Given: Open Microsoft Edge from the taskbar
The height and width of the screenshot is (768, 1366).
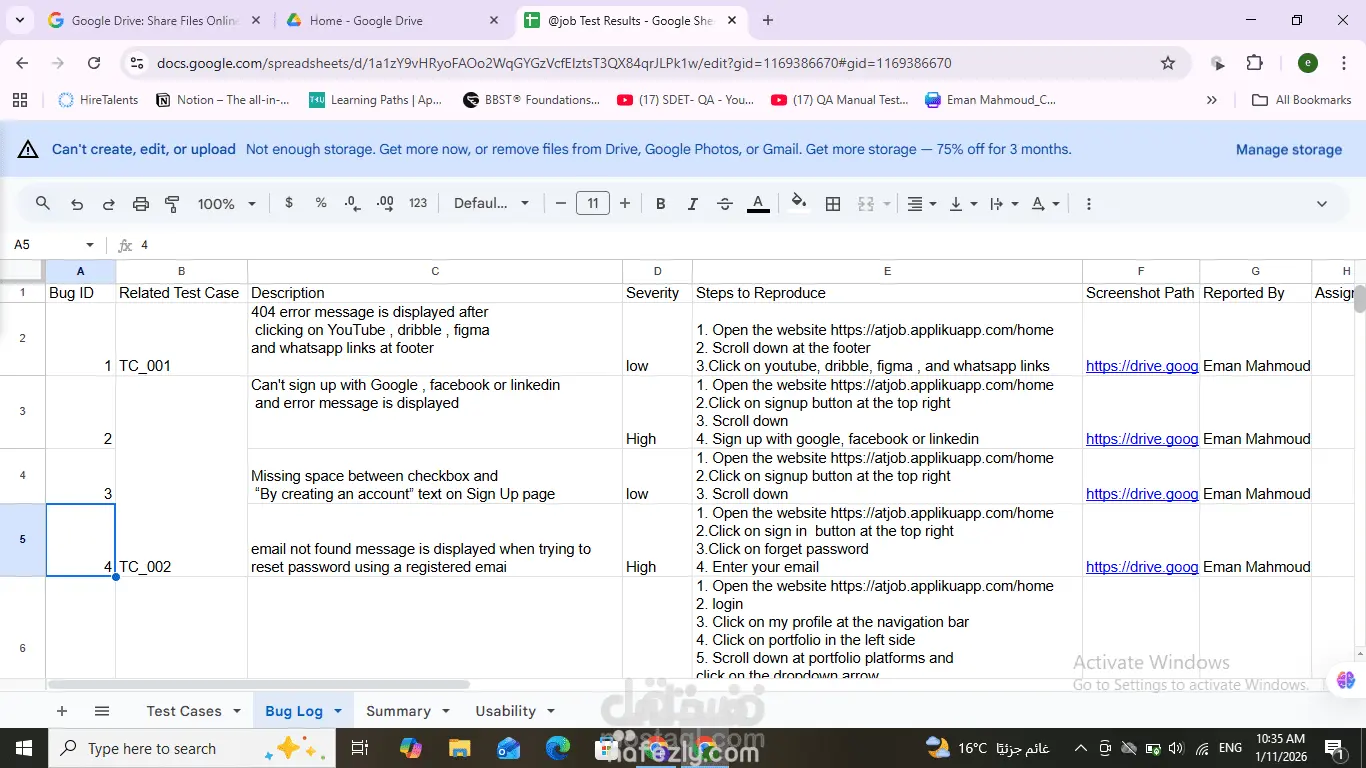Looking at the screenshot, I should [x=558, y=748].
